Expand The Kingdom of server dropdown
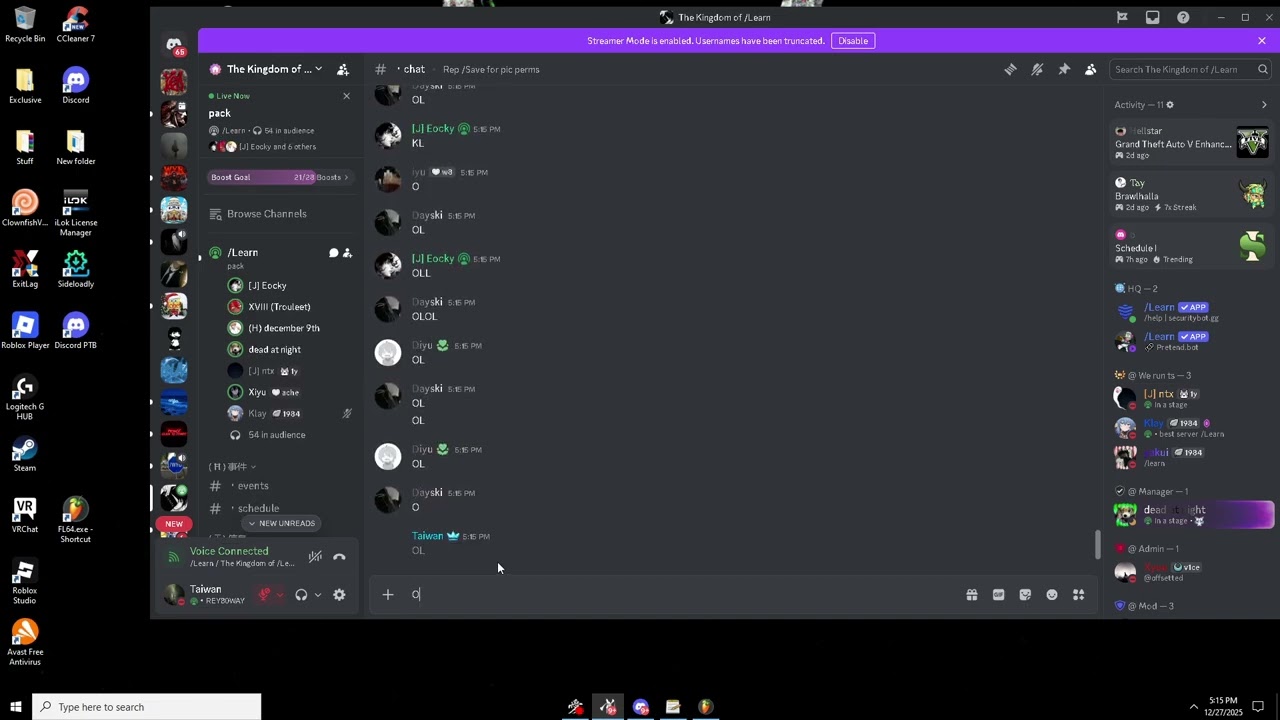The image size is (1280, 720). (318, 69)
